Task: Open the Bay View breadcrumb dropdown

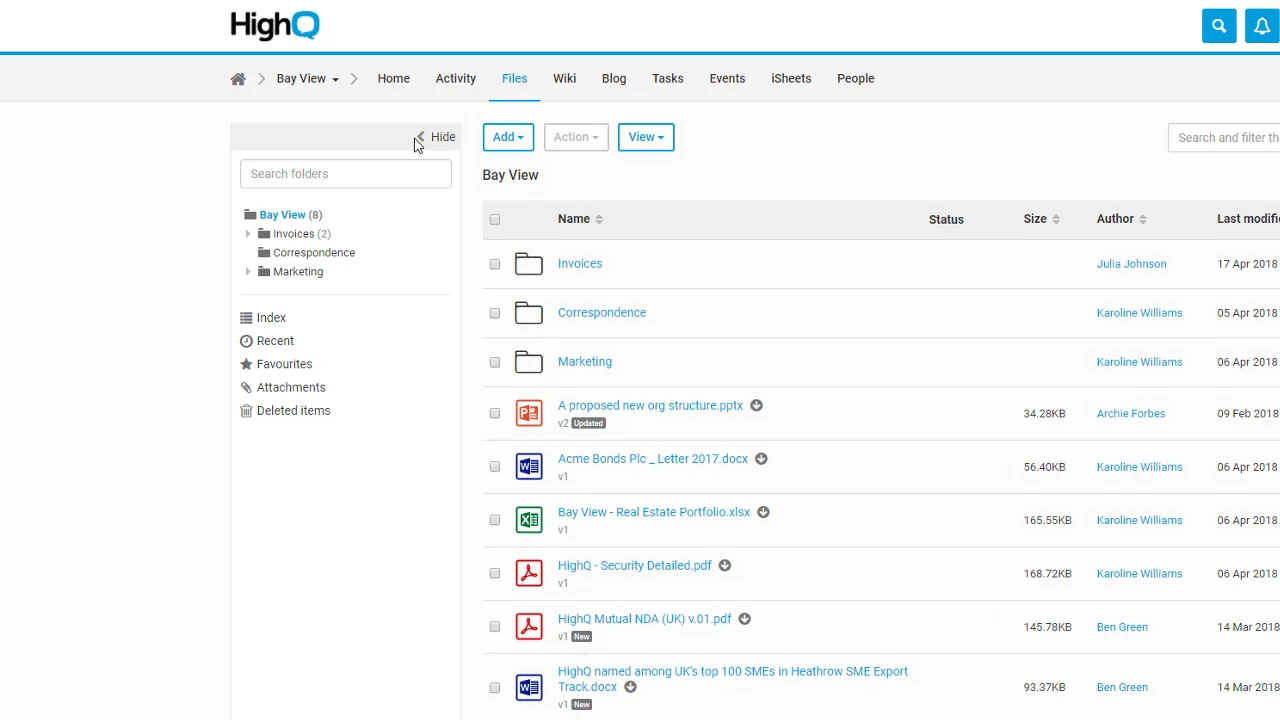Action: [307, 79]
